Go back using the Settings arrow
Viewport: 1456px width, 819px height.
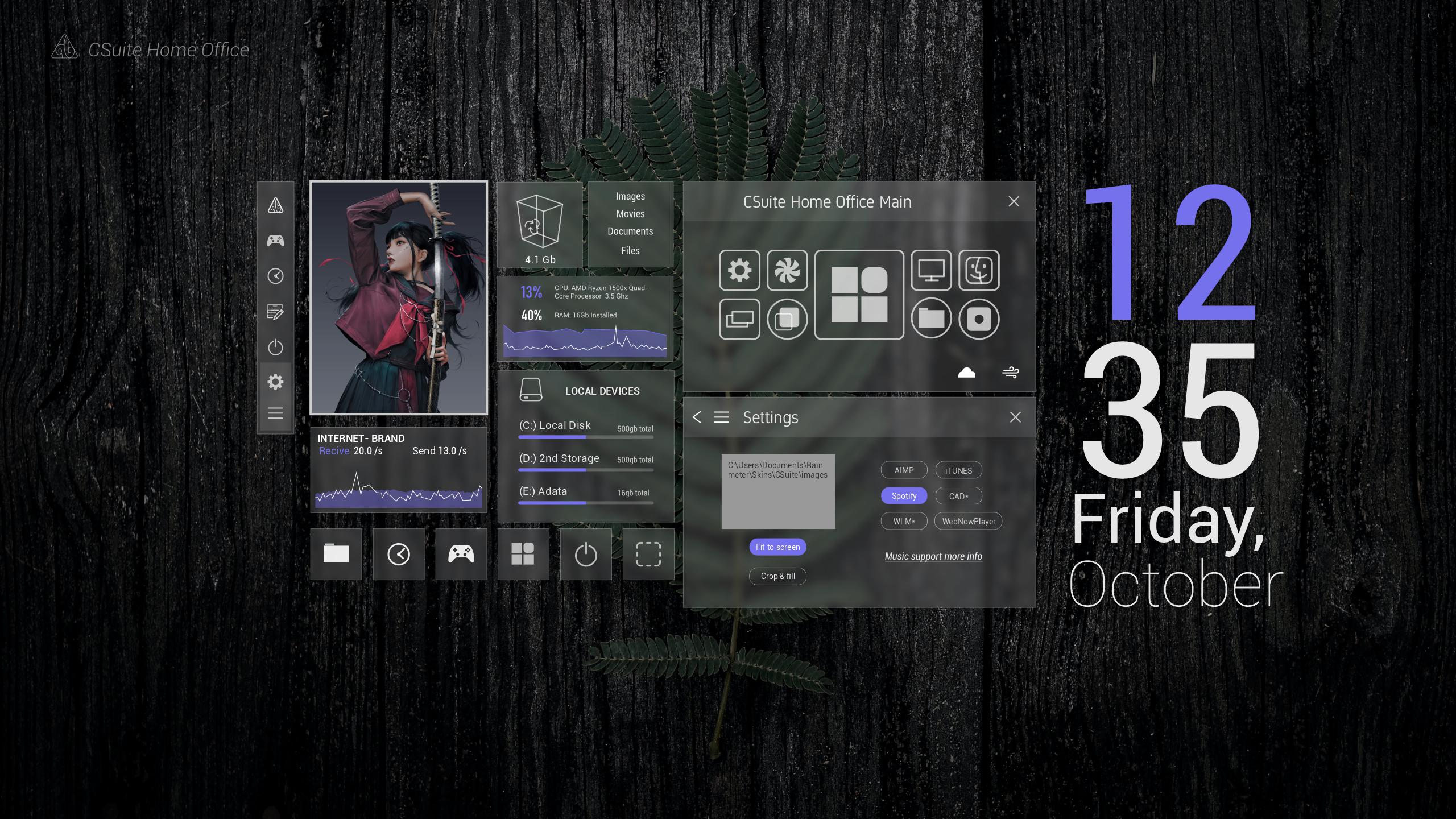pos(697,417)
